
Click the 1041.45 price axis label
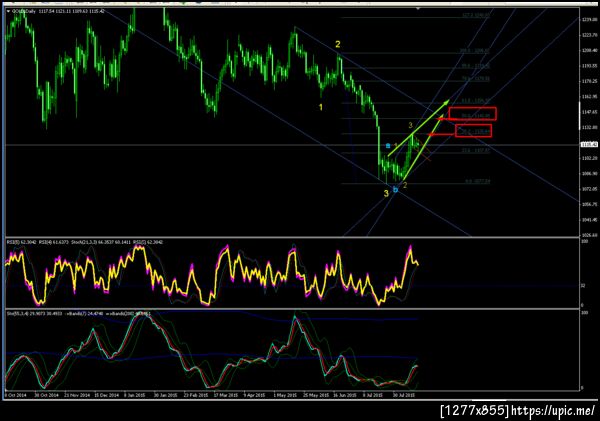pyautogui.click(x=590, y=220)
